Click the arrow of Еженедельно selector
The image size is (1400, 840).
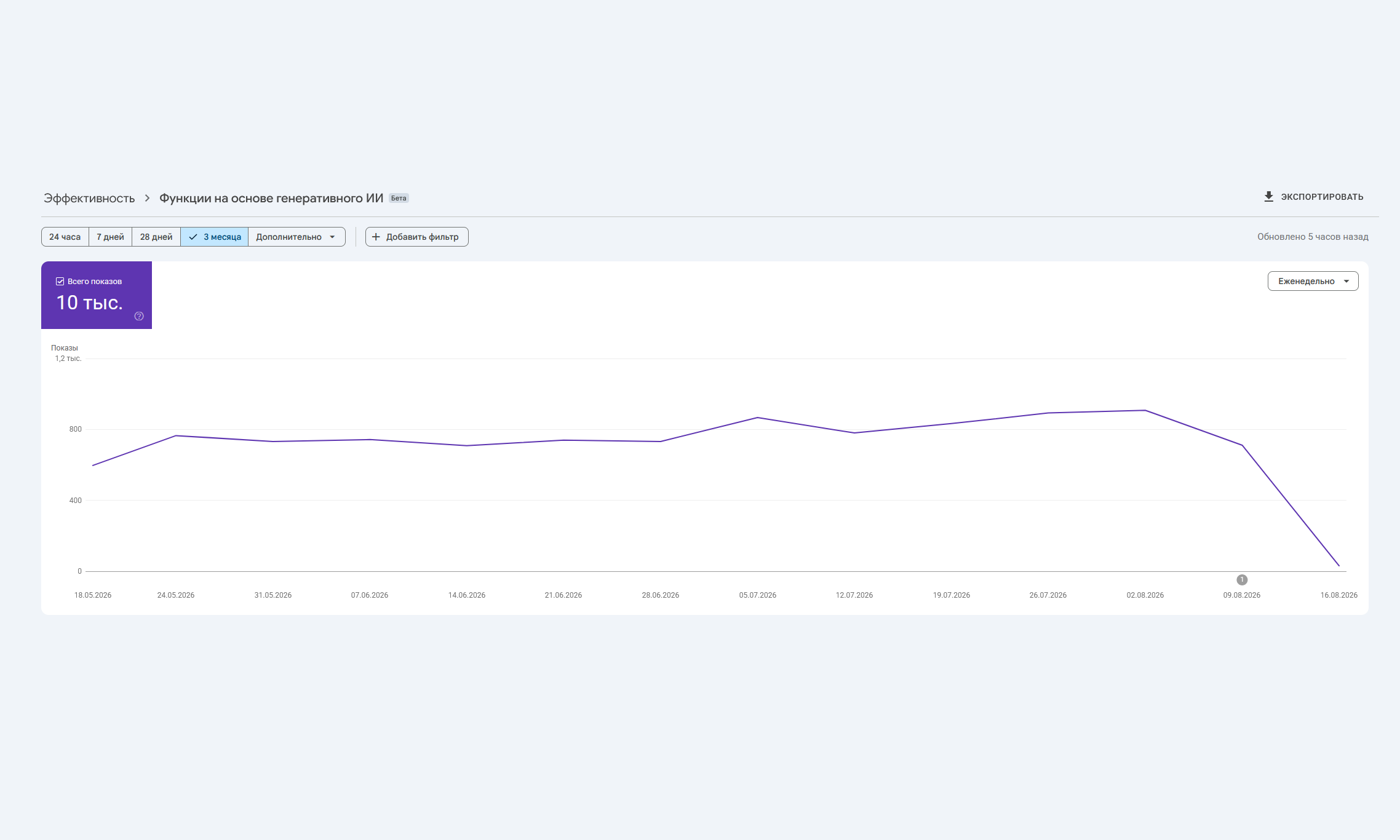pos(1346,281)
